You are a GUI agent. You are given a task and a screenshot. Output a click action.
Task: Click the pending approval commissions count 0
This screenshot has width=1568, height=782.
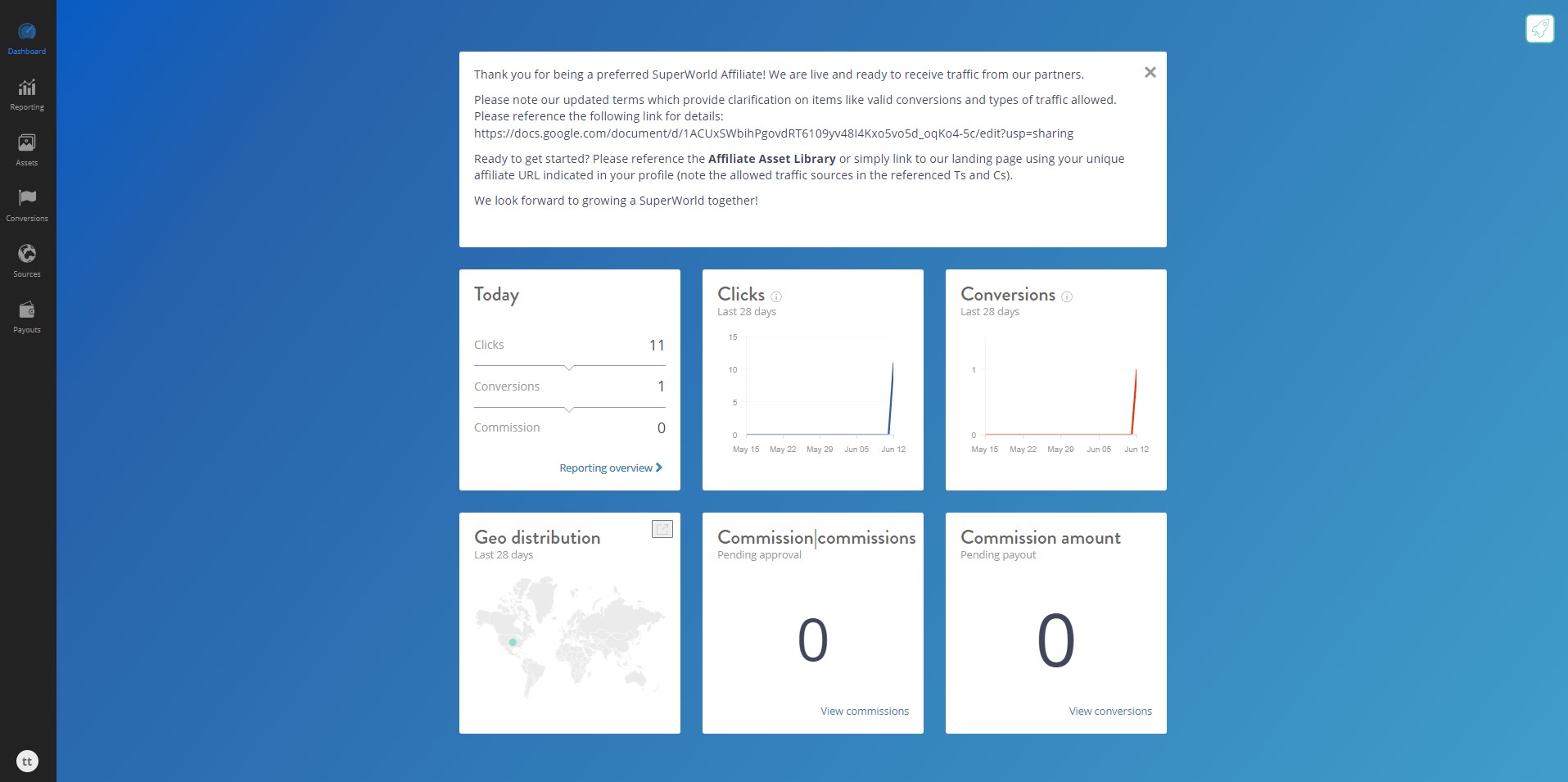(x=813, y=640)
